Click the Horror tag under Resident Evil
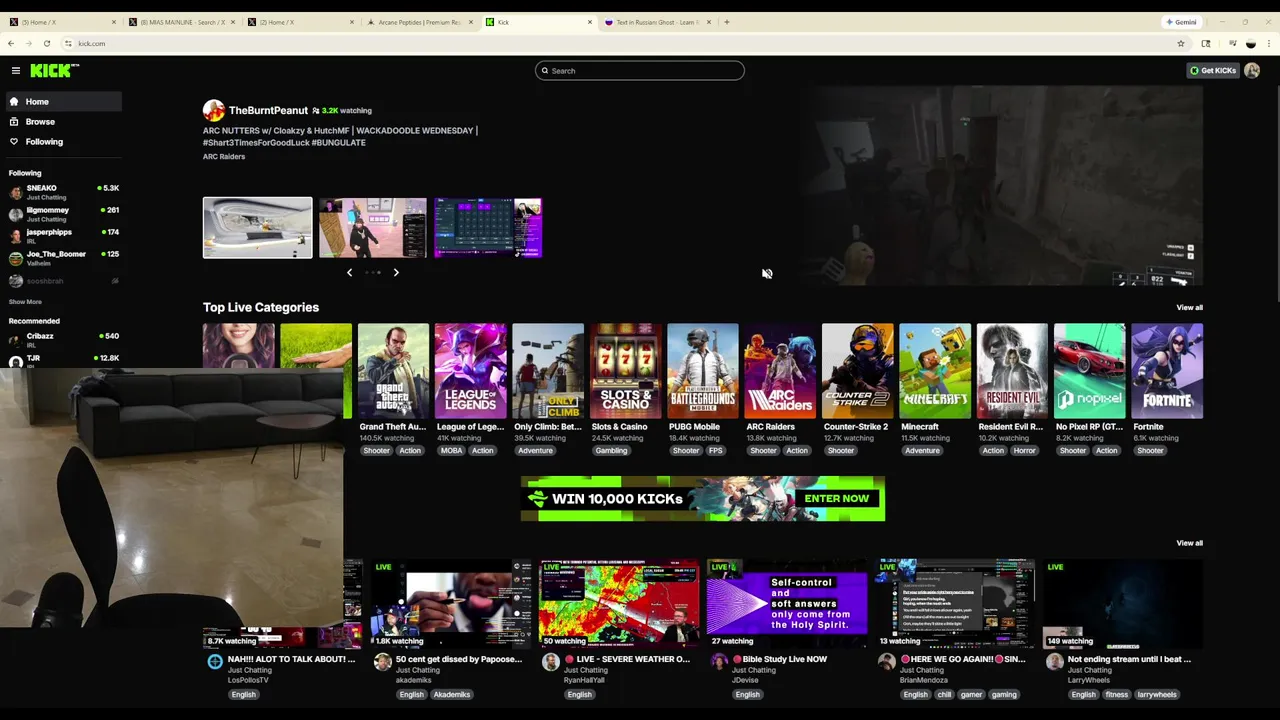 [x=1025, y=450]
